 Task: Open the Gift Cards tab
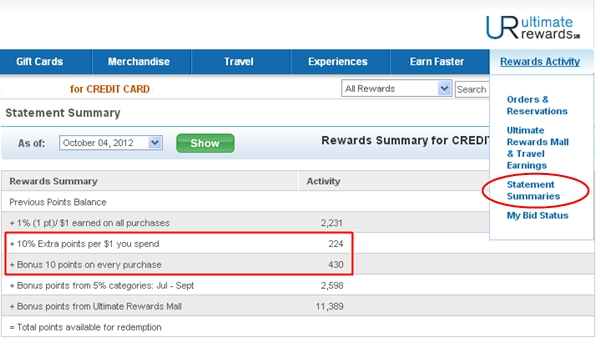40,62
